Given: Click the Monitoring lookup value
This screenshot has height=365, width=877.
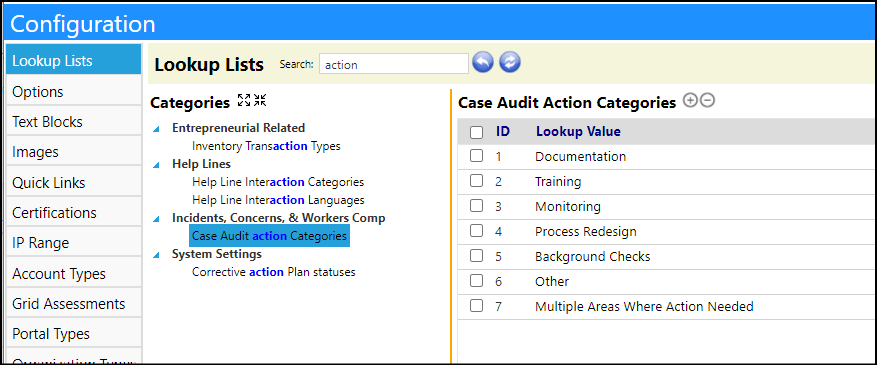Looking at the screenshot, I should [x=568, y=206].
